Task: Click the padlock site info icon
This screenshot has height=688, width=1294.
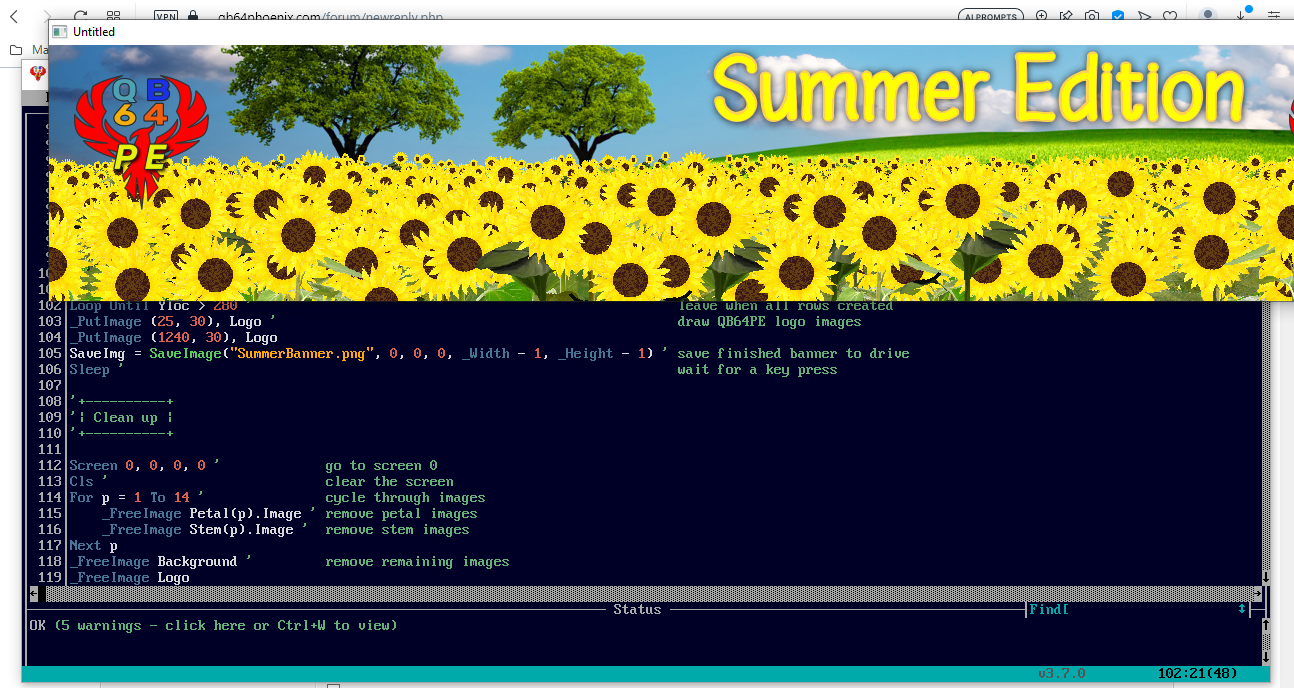Action: click(193, 17)
